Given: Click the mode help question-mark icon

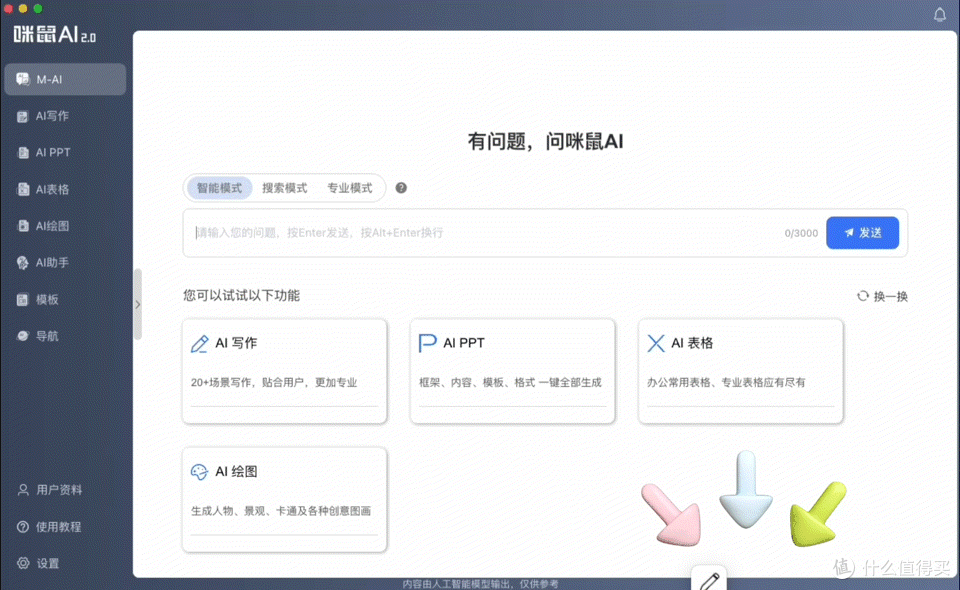Looking at the screenshot, I should coord(401,188).
